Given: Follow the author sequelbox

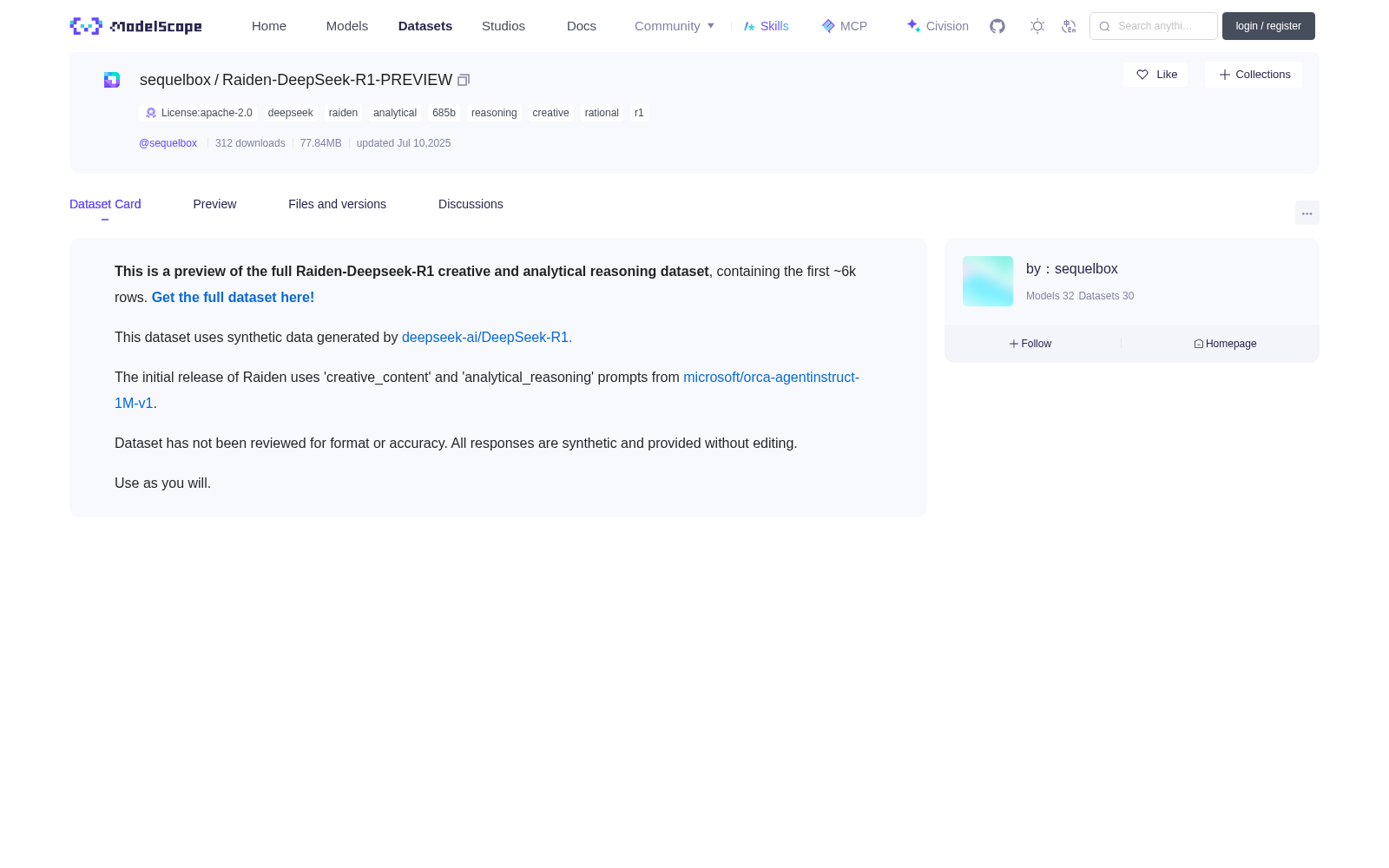Looking at the screenshot, I should click(x=1030, y=344).
